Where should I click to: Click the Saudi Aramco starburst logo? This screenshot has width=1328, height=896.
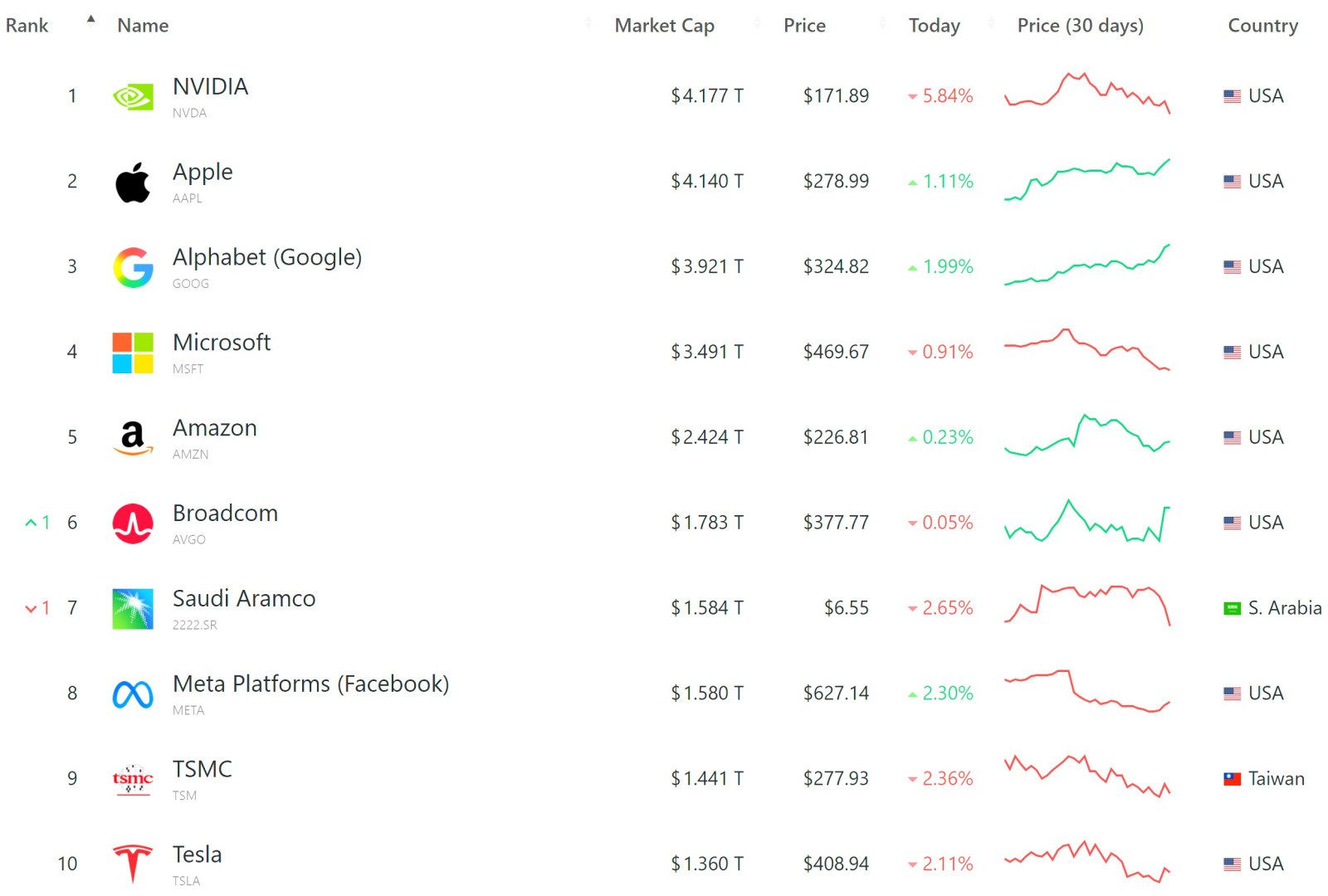click(x=133, y=608)
